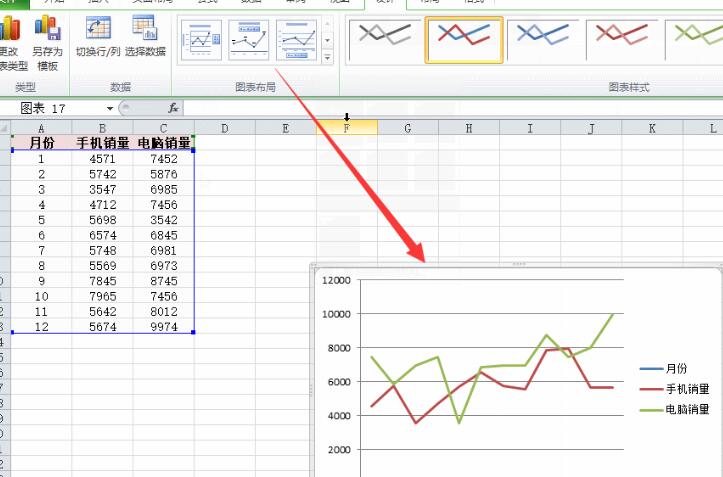Select column A header

point(41,128)
